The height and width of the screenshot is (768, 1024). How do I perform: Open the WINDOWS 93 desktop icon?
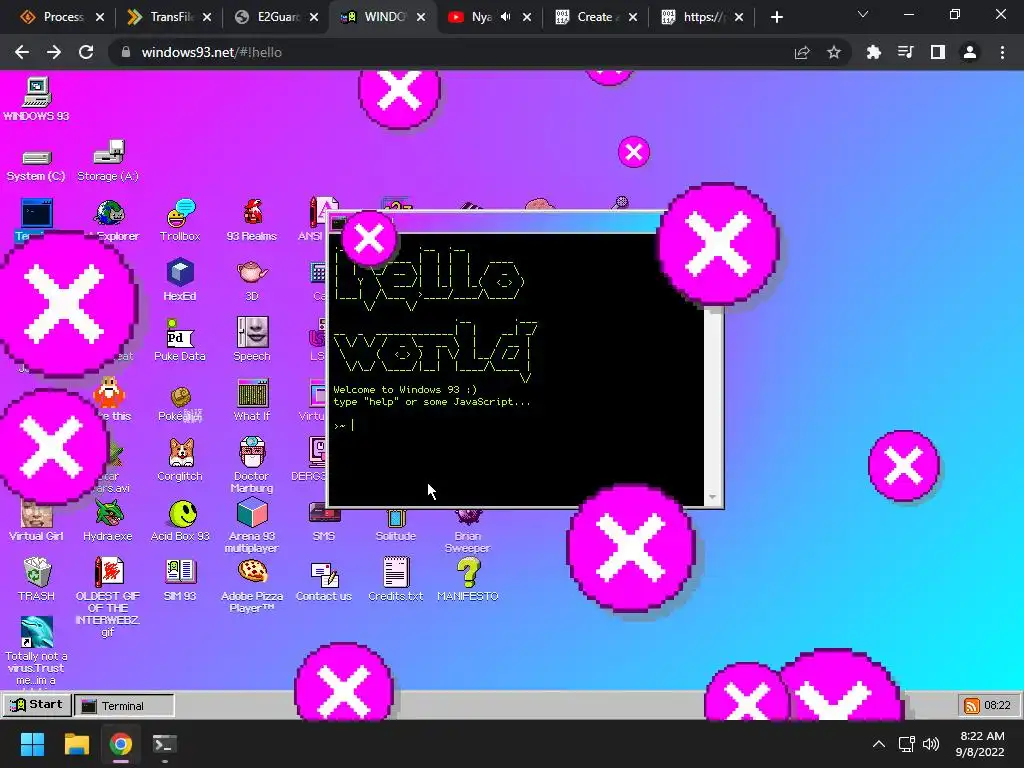click(x=37, y=99)
